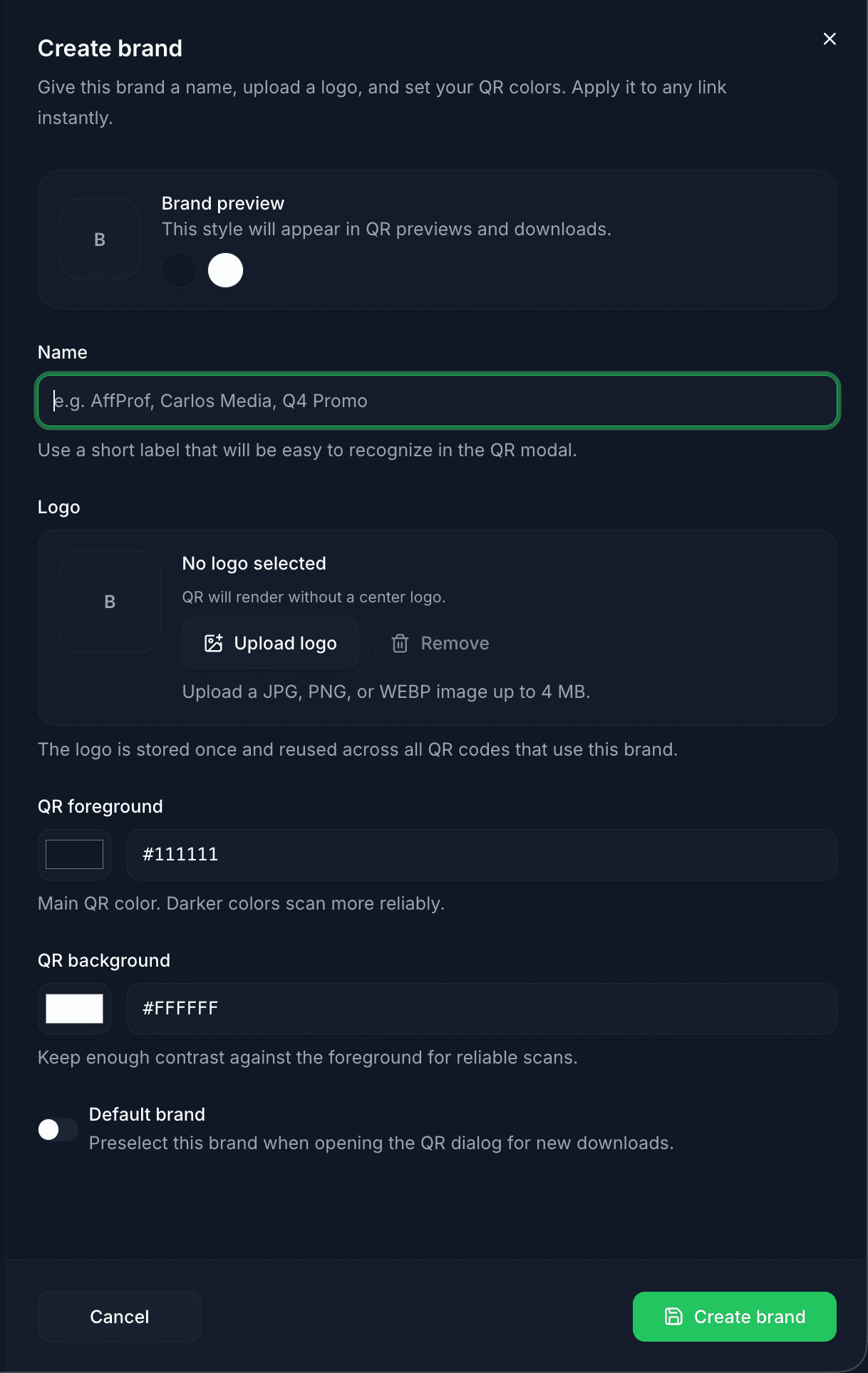This screenshot has width=868, height=1373.
Task: Click the brand preview avatar placeholder
Action: click(100, 240)
